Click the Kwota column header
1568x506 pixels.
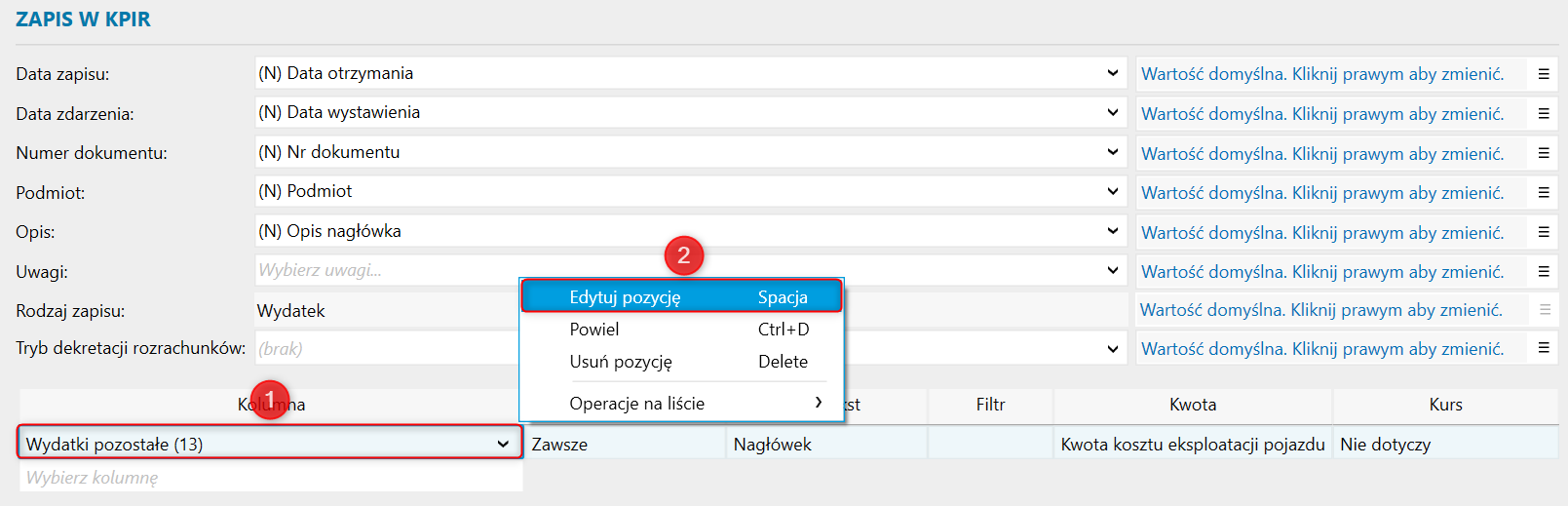1193,405
